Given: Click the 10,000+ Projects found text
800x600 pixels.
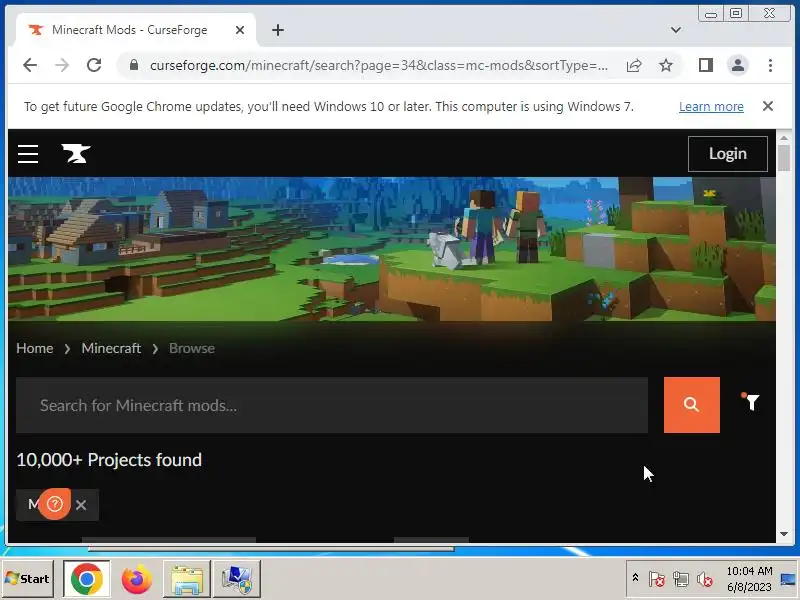Looking at the screenshot, I should click(109, 460).
